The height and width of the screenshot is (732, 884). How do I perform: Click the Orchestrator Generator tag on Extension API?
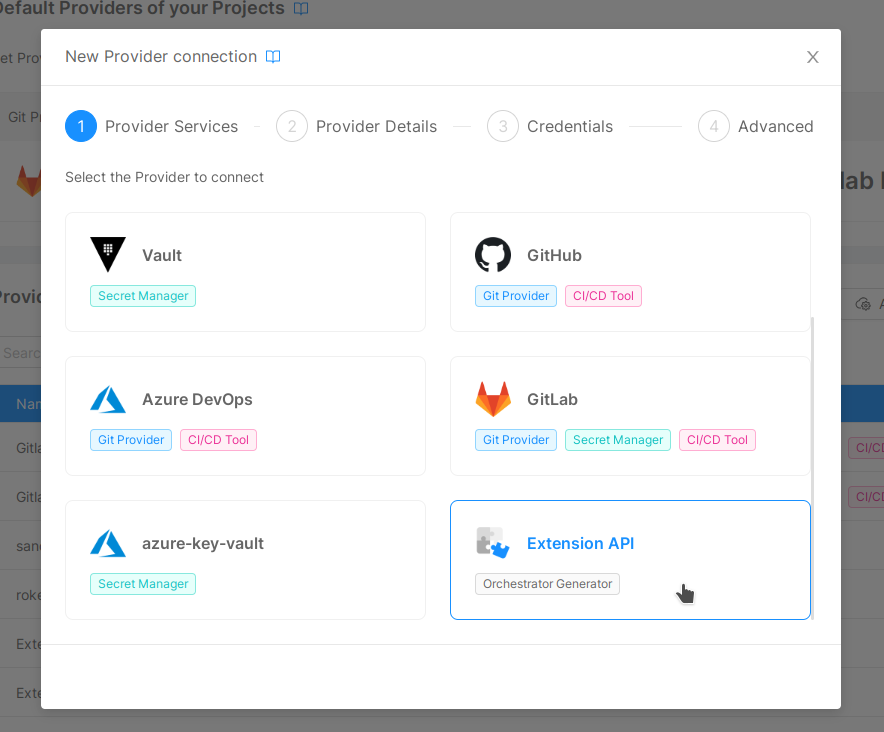547,584
